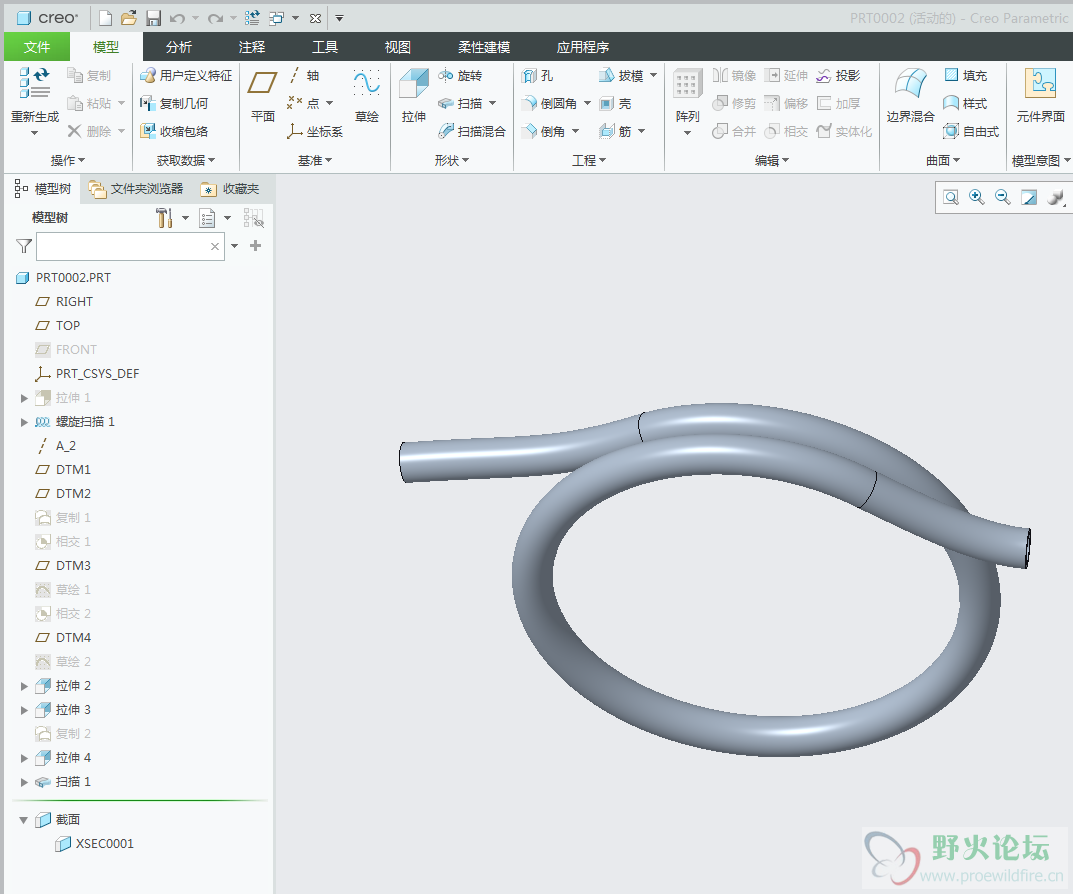Click the Zoom In view icon
Screen dimensions: 1073x894
click(977, 198)
